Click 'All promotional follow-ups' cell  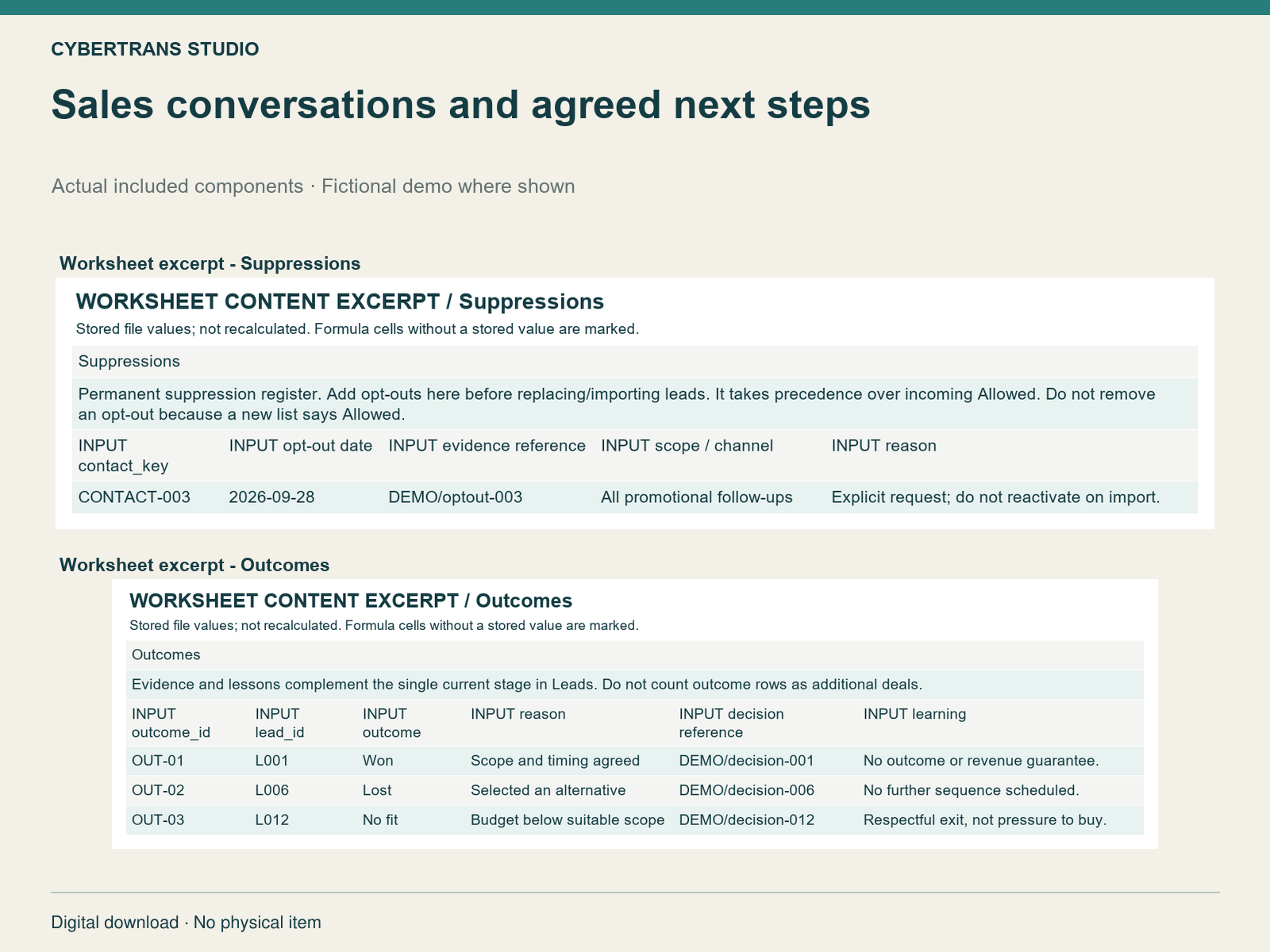click(696, 497)
